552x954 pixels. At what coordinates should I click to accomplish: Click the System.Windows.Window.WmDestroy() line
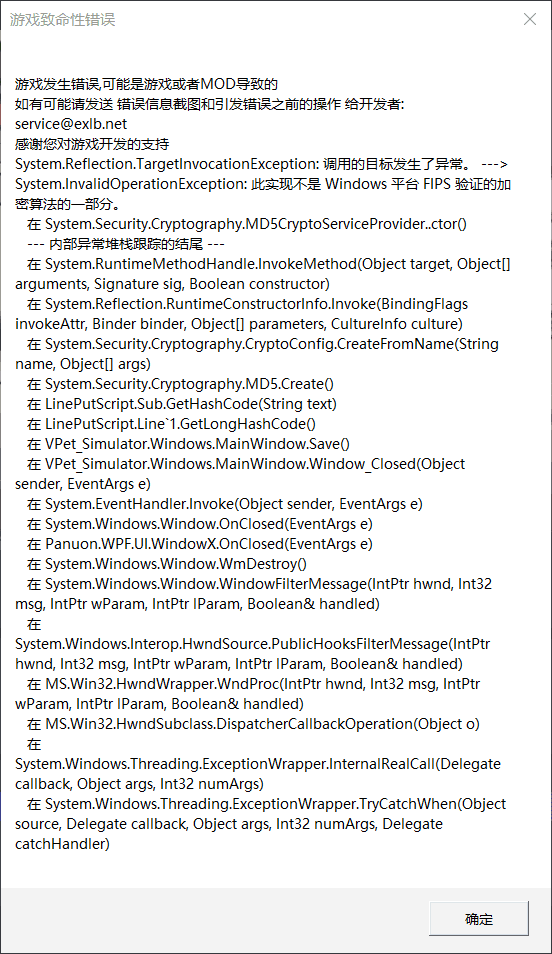167,564
